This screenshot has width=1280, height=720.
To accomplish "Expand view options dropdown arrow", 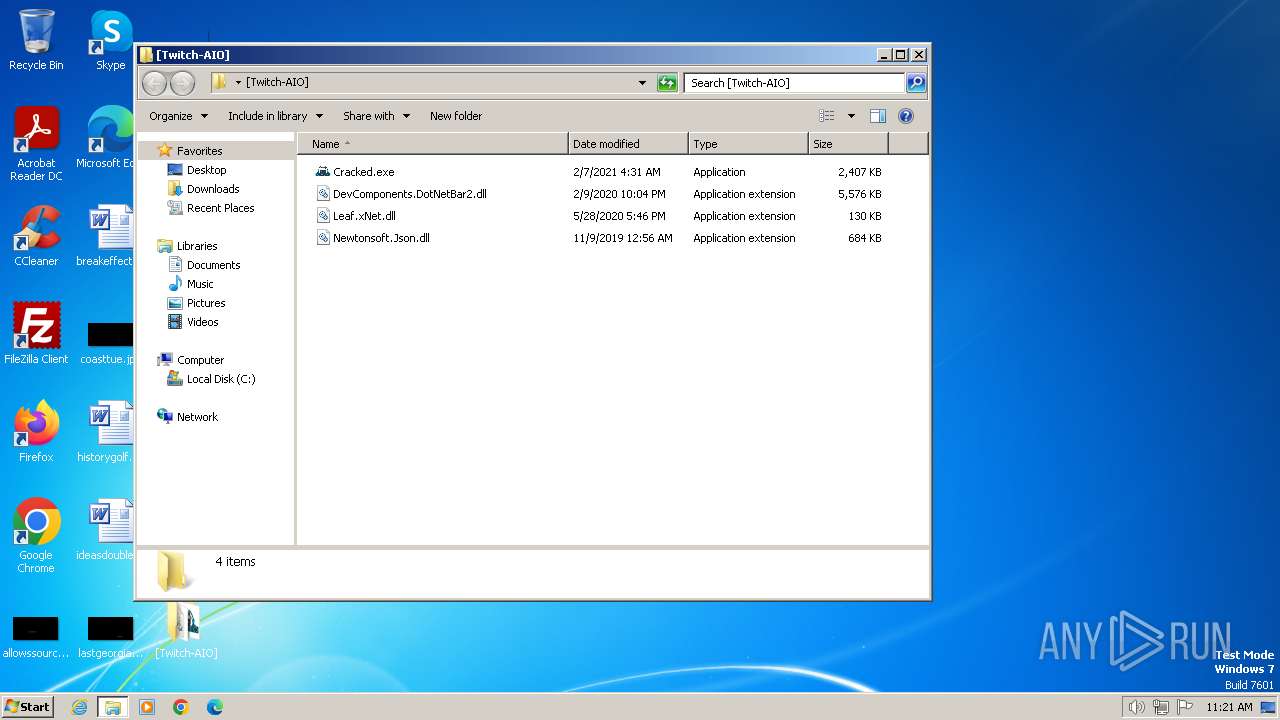I will (x=851, y=116).
